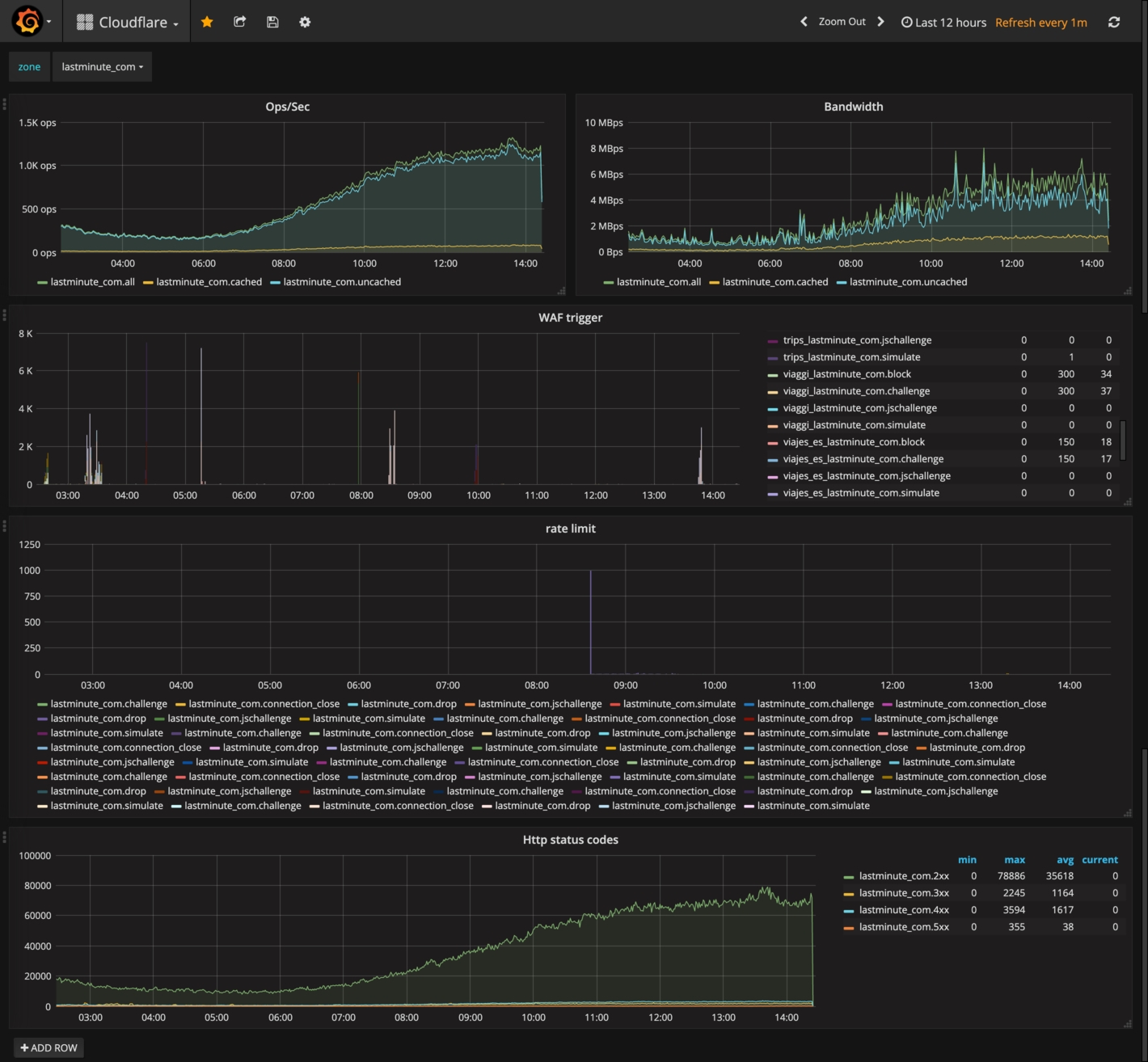This screenshot has height=1062, width=1148.
Task: Open row menu handle beside Ops/Sec panel
Action: [5, 104]
